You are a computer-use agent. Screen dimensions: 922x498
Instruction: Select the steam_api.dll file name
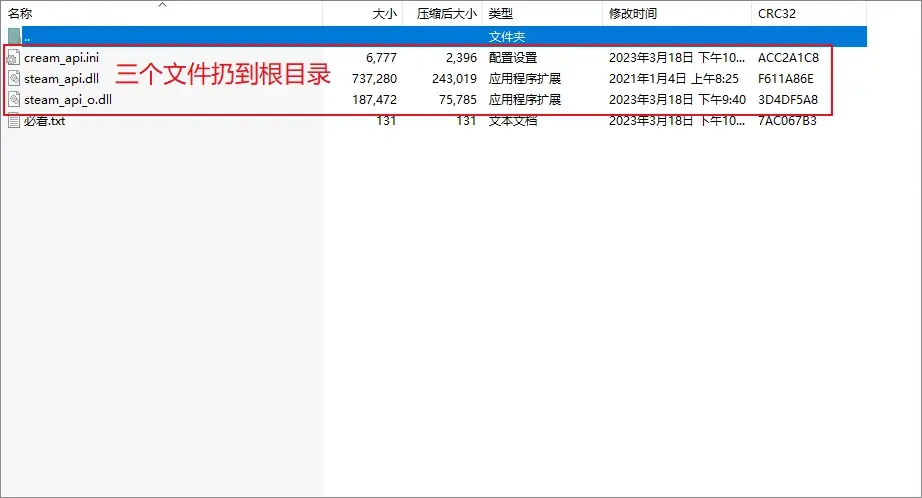[x=63, y=78]
